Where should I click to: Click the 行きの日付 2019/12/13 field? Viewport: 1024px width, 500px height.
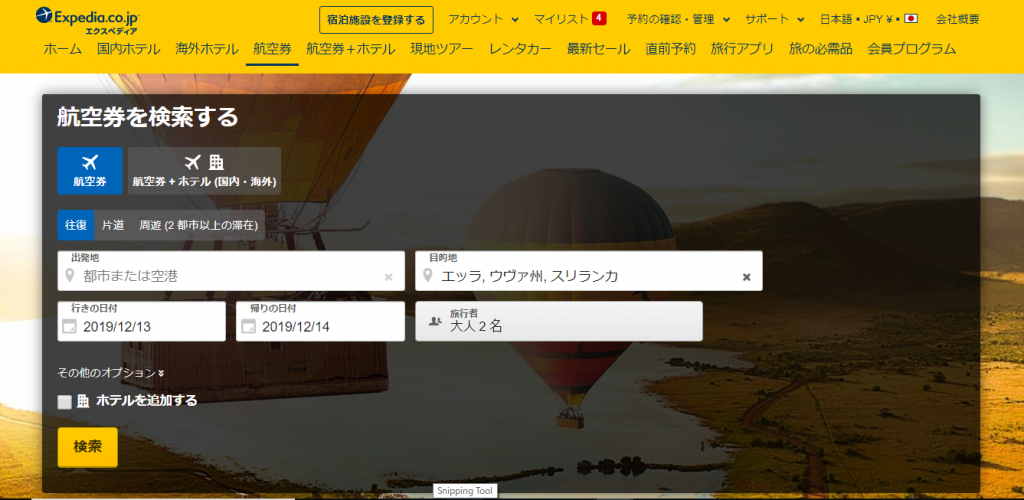click(x=141, y=321)
